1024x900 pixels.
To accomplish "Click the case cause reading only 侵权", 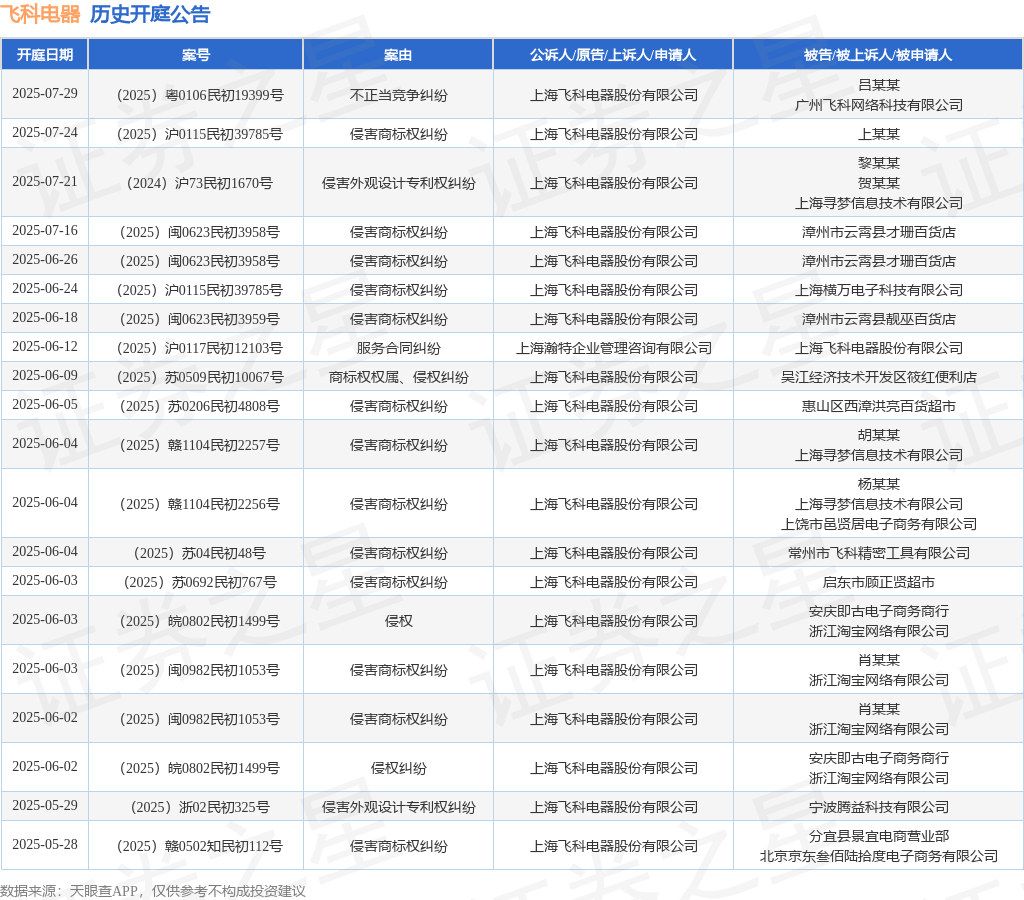I will tap(398, 621).
